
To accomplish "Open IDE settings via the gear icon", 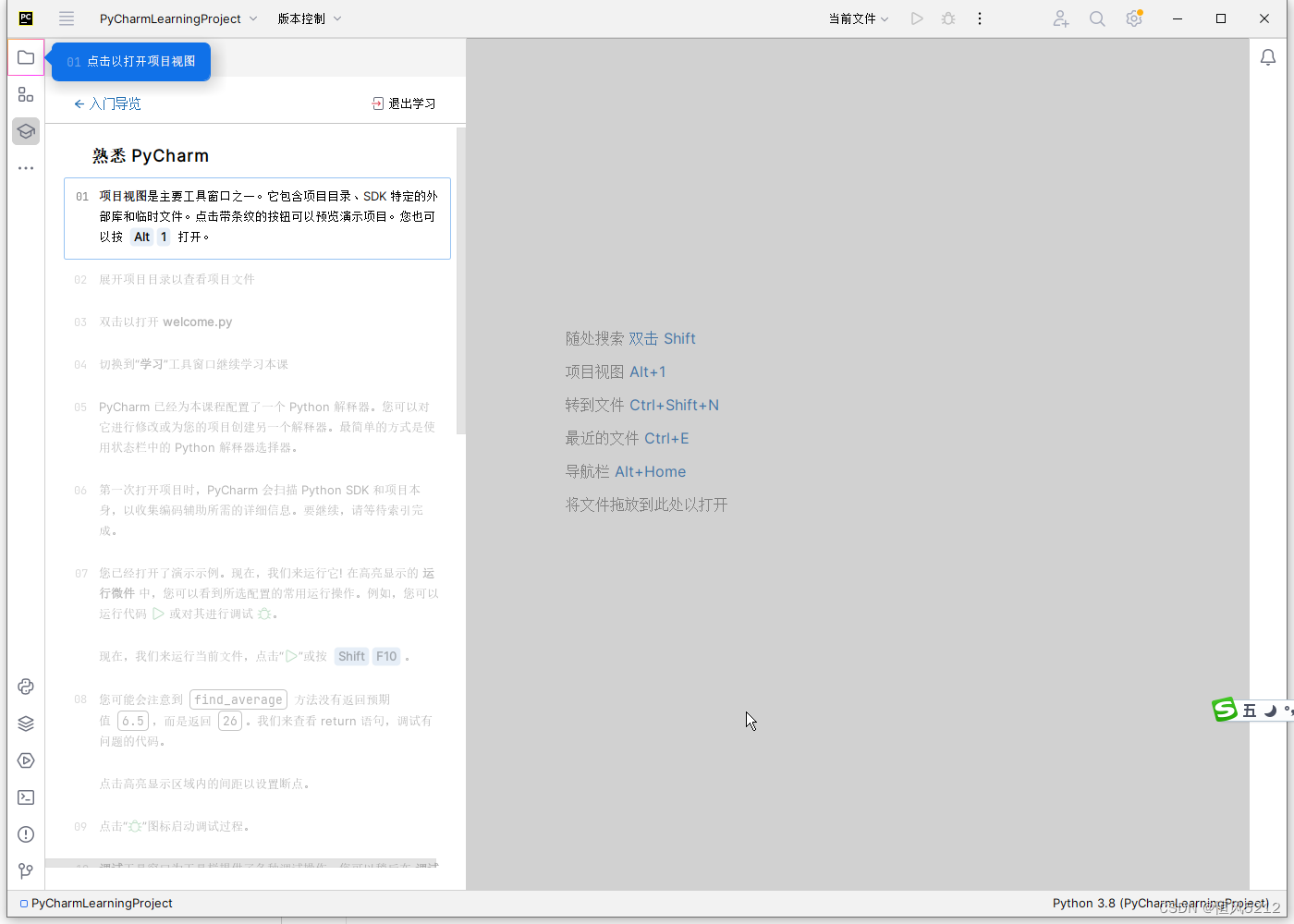I will [x=1134, y=18].
